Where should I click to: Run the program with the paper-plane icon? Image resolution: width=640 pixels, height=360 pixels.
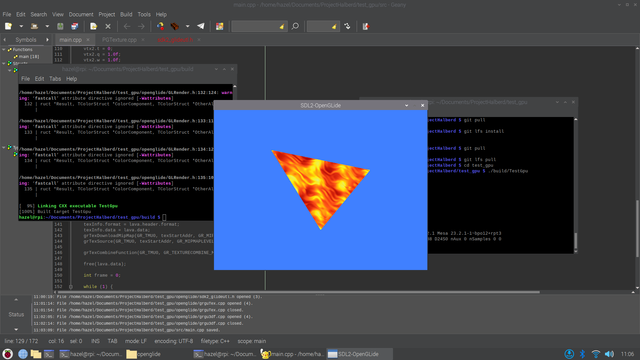[201, 26]
